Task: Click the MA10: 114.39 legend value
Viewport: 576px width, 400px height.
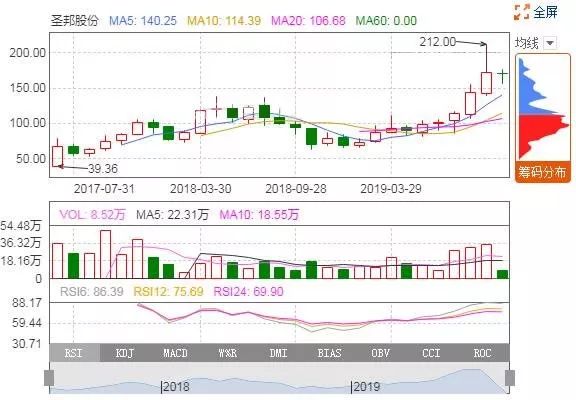Action: (224, 21)
